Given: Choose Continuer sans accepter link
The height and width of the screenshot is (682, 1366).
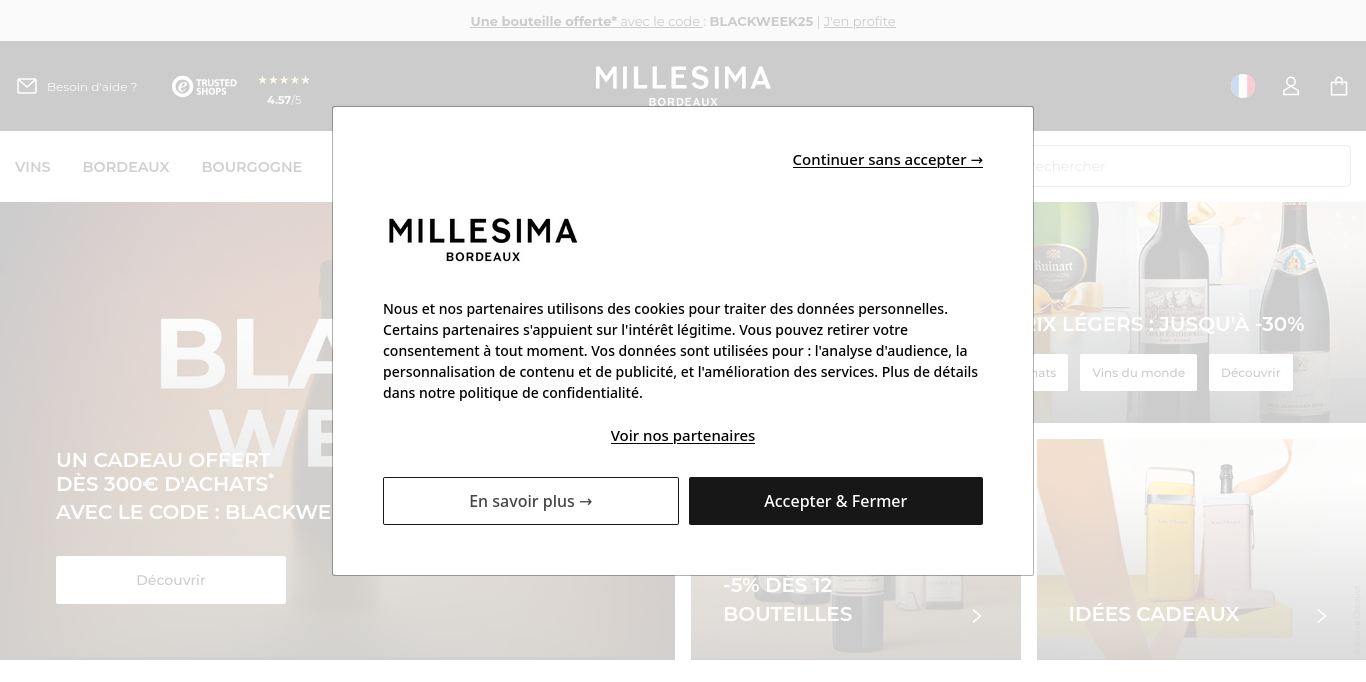Looking at the screenshot, I should click(x=887, y=160).
